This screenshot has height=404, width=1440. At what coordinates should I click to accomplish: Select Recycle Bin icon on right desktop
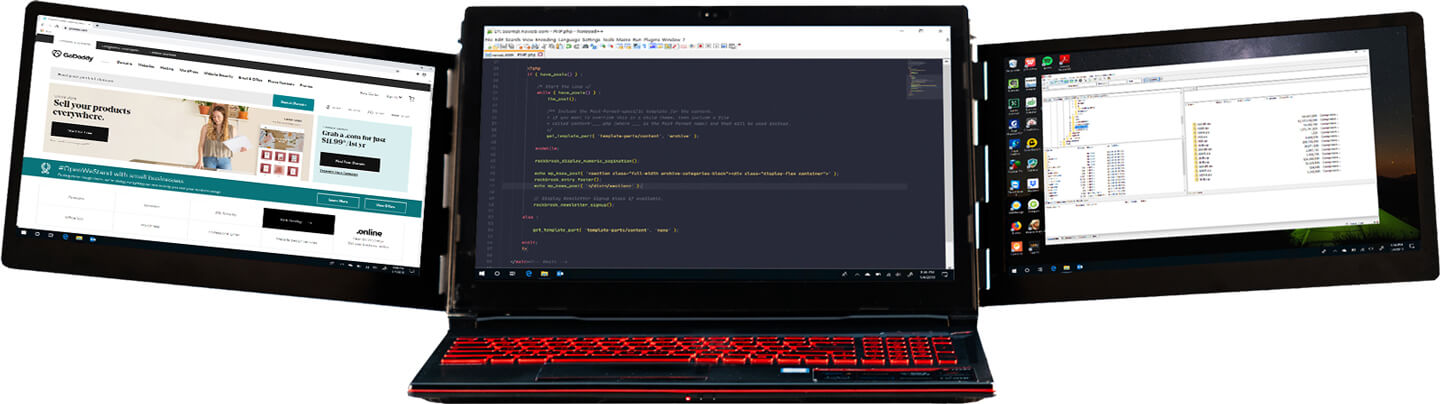tap(1013, 65)
